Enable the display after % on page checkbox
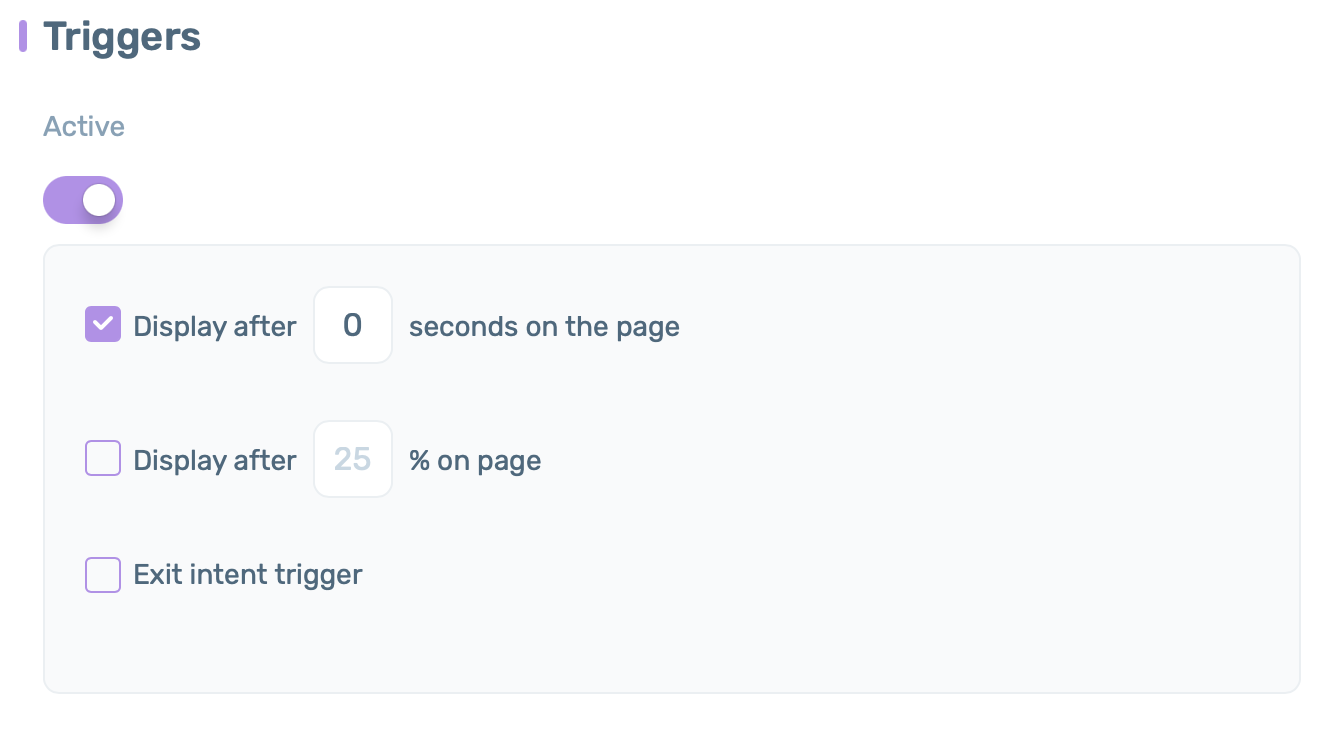The image size is (1328, 732). 103,459
